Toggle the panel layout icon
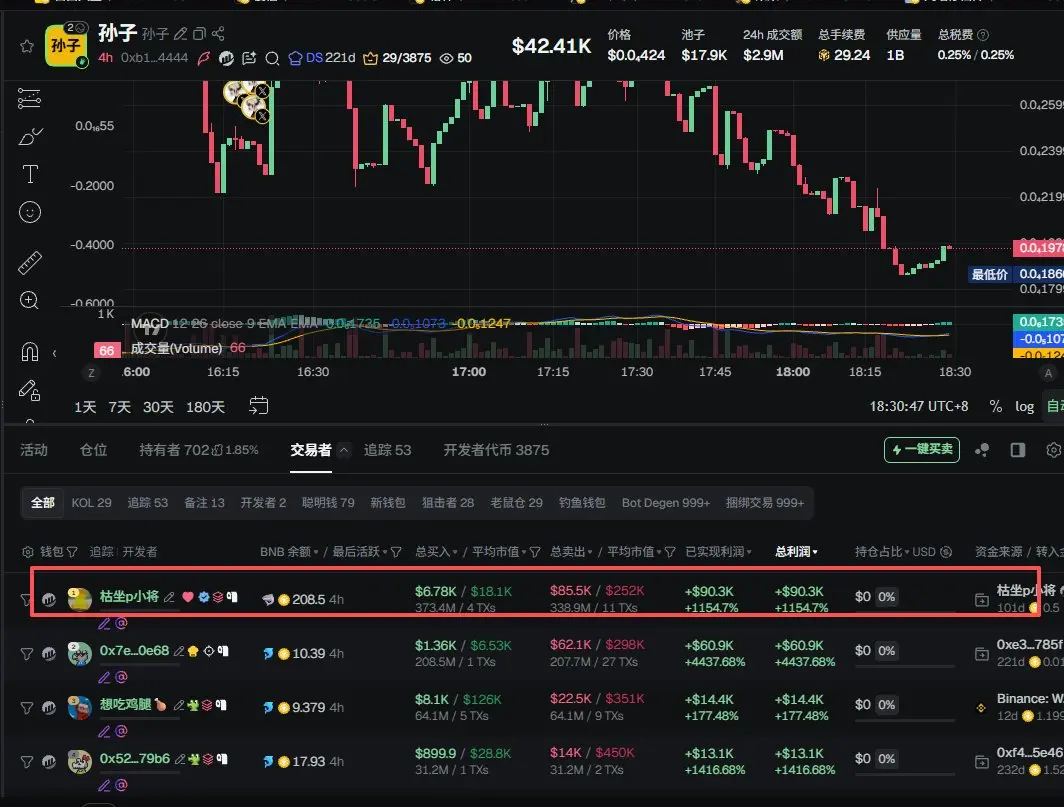This screenshot has width=1064, height=807. [x=1018, y=450]
